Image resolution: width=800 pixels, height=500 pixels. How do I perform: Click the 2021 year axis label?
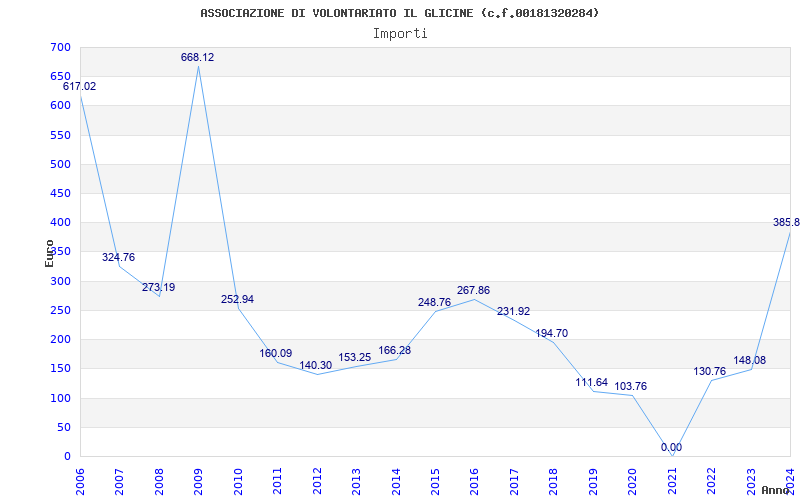(672, 481)
